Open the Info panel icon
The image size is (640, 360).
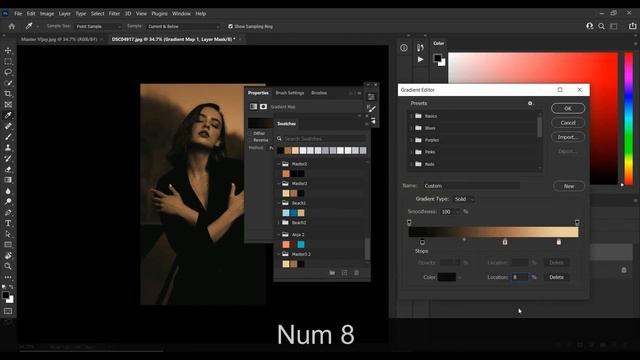click(x=404, y=48)
